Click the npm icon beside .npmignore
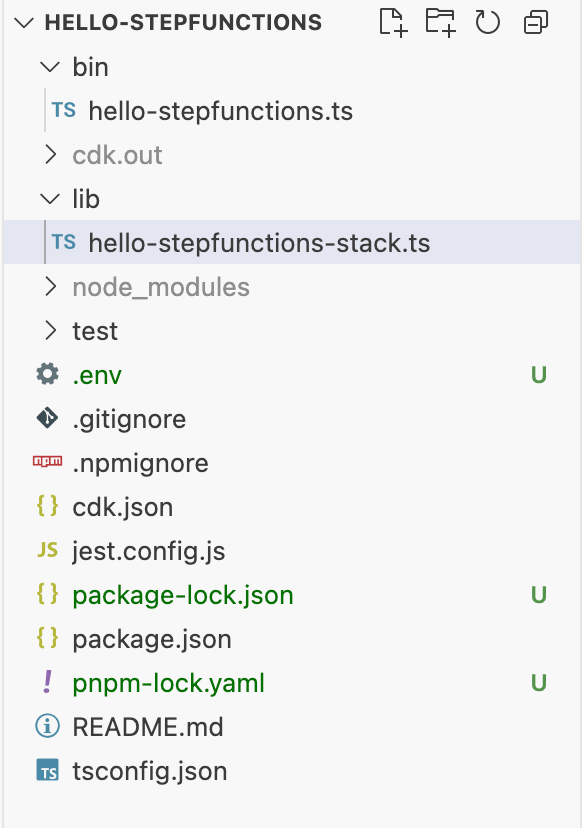588x828 pixels. click(x=48, y=462)
